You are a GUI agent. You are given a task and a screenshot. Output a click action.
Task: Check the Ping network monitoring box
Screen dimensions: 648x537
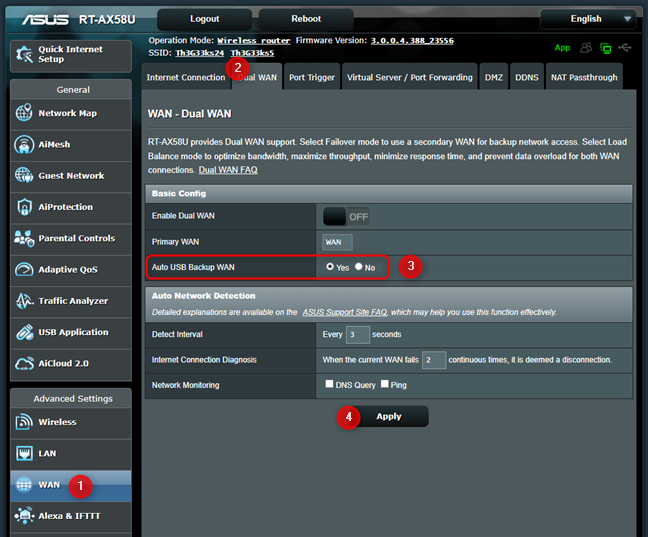click(385, 385)
